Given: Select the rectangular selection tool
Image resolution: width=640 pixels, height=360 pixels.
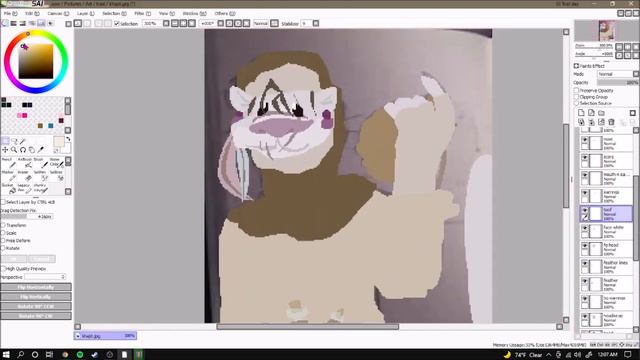Looking at the screenshot, I should point(5,141).
